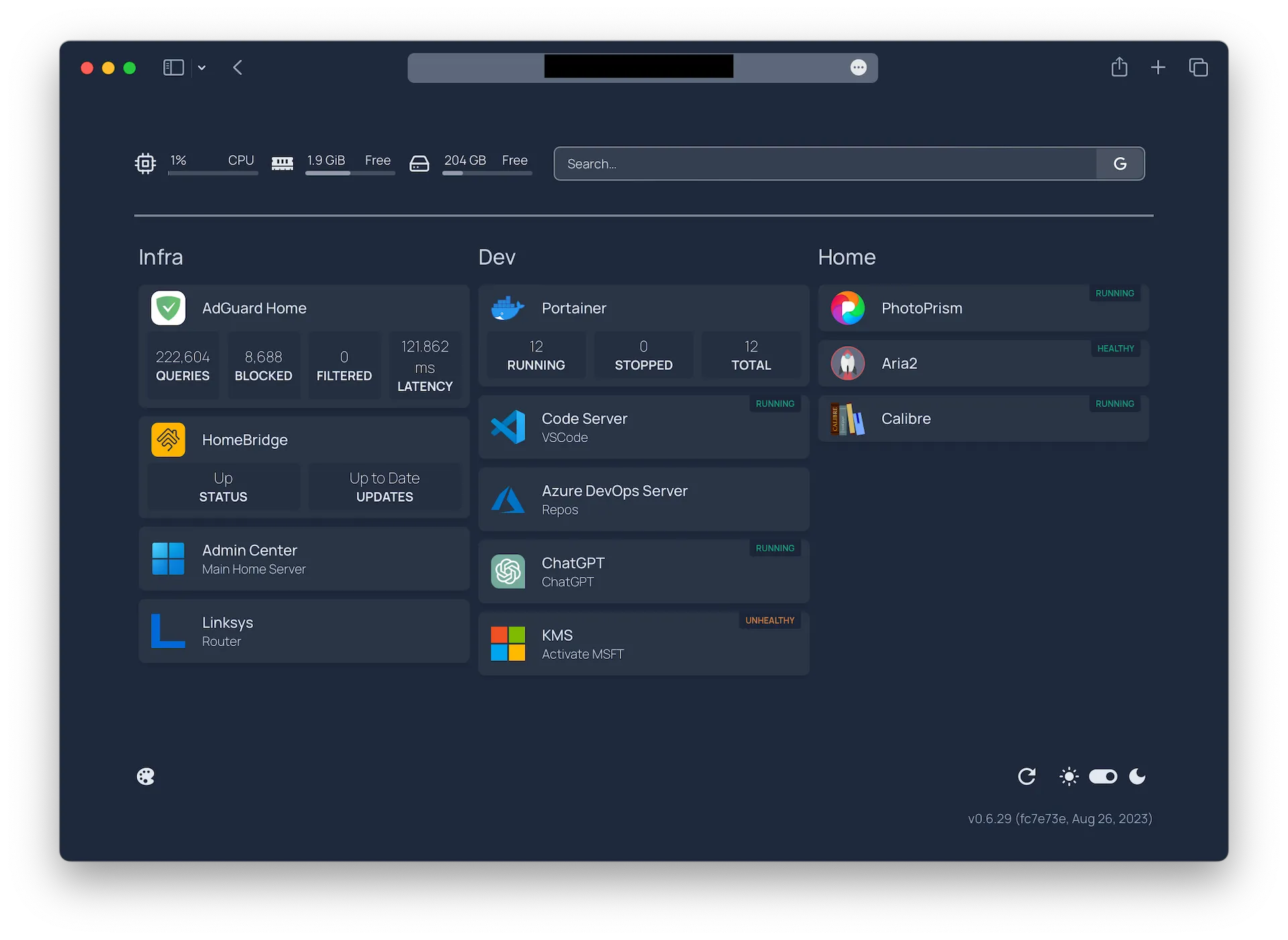
Task: Open the browser tab overview button
Action: (1198, 68)
